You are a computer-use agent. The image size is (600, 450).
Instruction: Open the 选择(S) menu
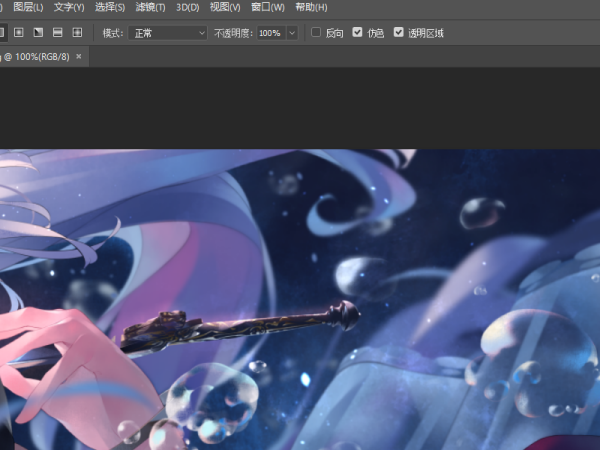110,7
